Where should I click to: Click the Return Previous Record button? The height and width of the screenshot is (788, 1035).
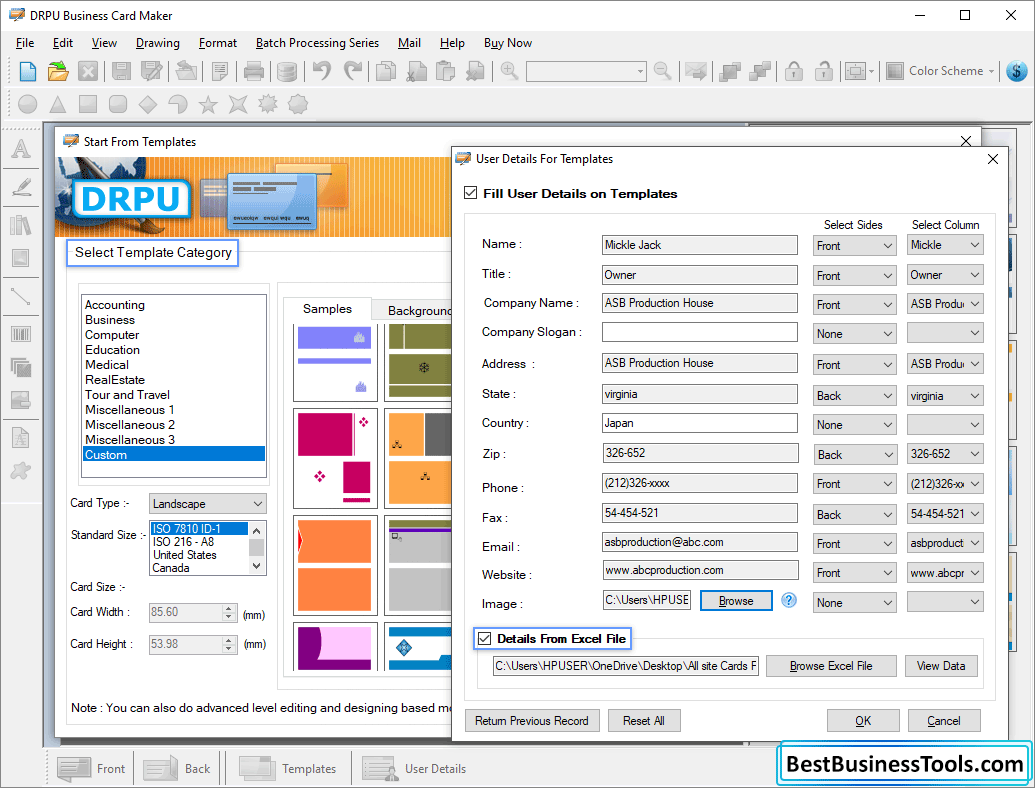(x=532, y=721)
